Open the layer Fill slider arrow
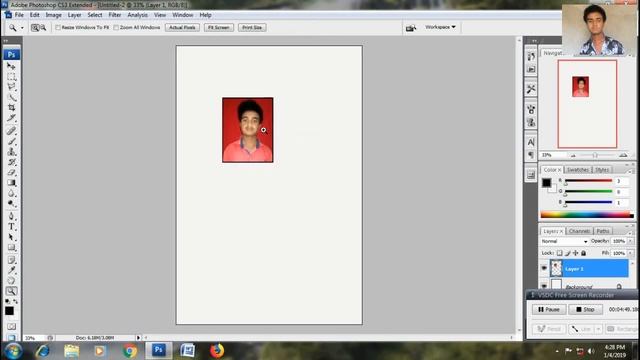 click(631, 253)
